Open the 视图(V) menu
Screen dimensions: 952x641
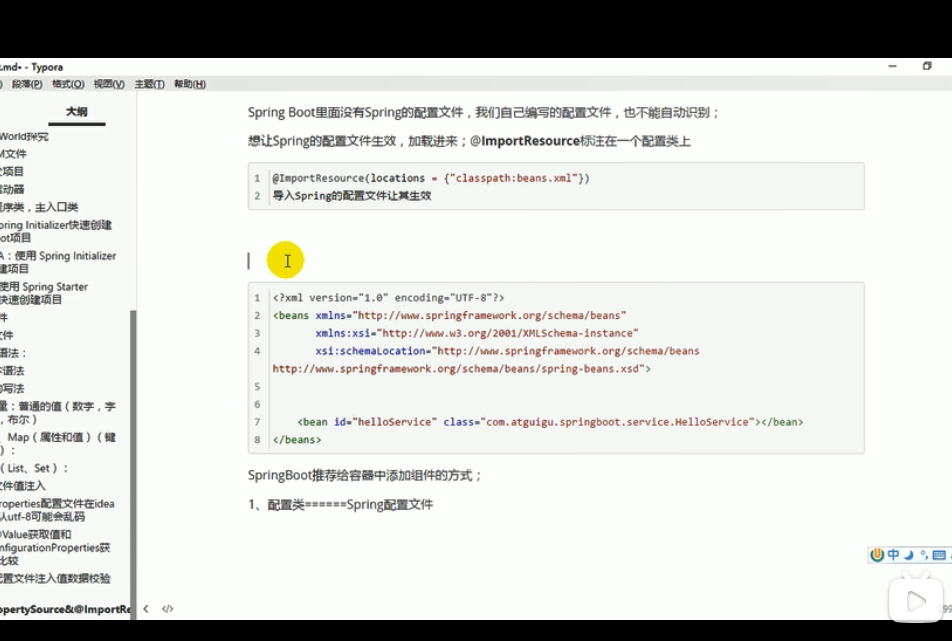[x=109, y=84]
